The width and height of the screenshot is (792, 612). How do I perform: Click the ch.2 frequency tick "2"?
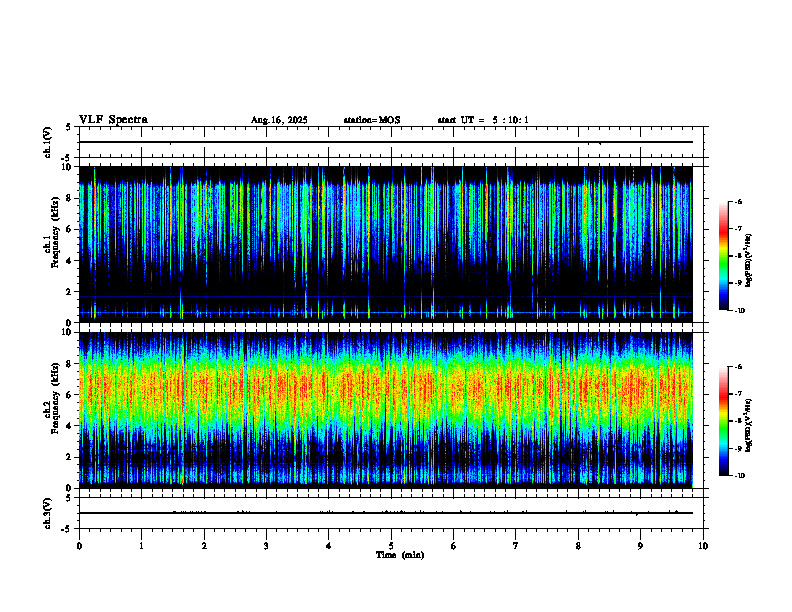click(x=70, y=457)
